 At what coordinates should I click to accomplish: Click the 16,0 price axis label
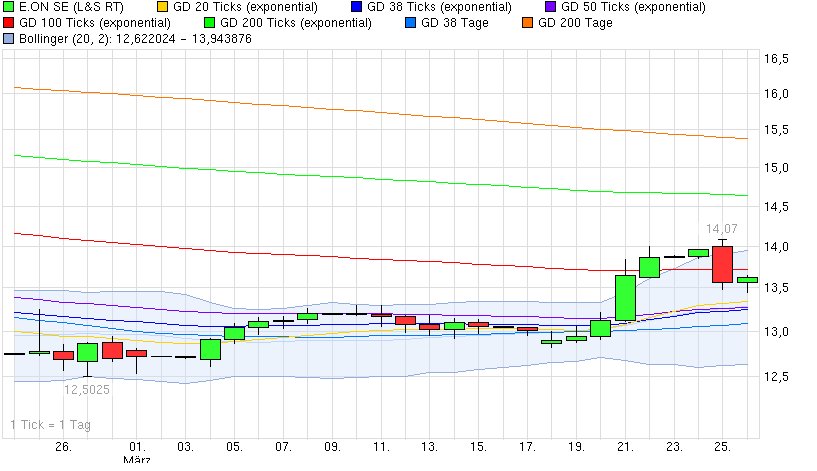(x=776, y=94)
